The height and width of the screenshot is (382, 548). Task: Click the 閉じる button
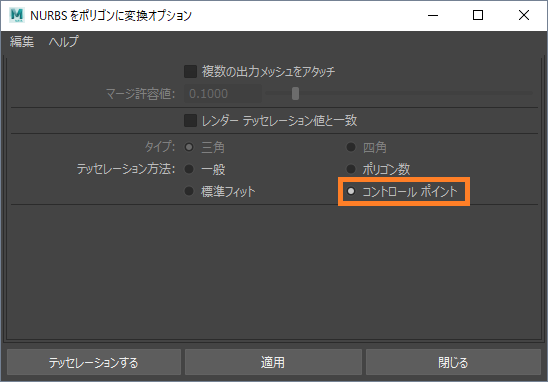tap(453, 362)
